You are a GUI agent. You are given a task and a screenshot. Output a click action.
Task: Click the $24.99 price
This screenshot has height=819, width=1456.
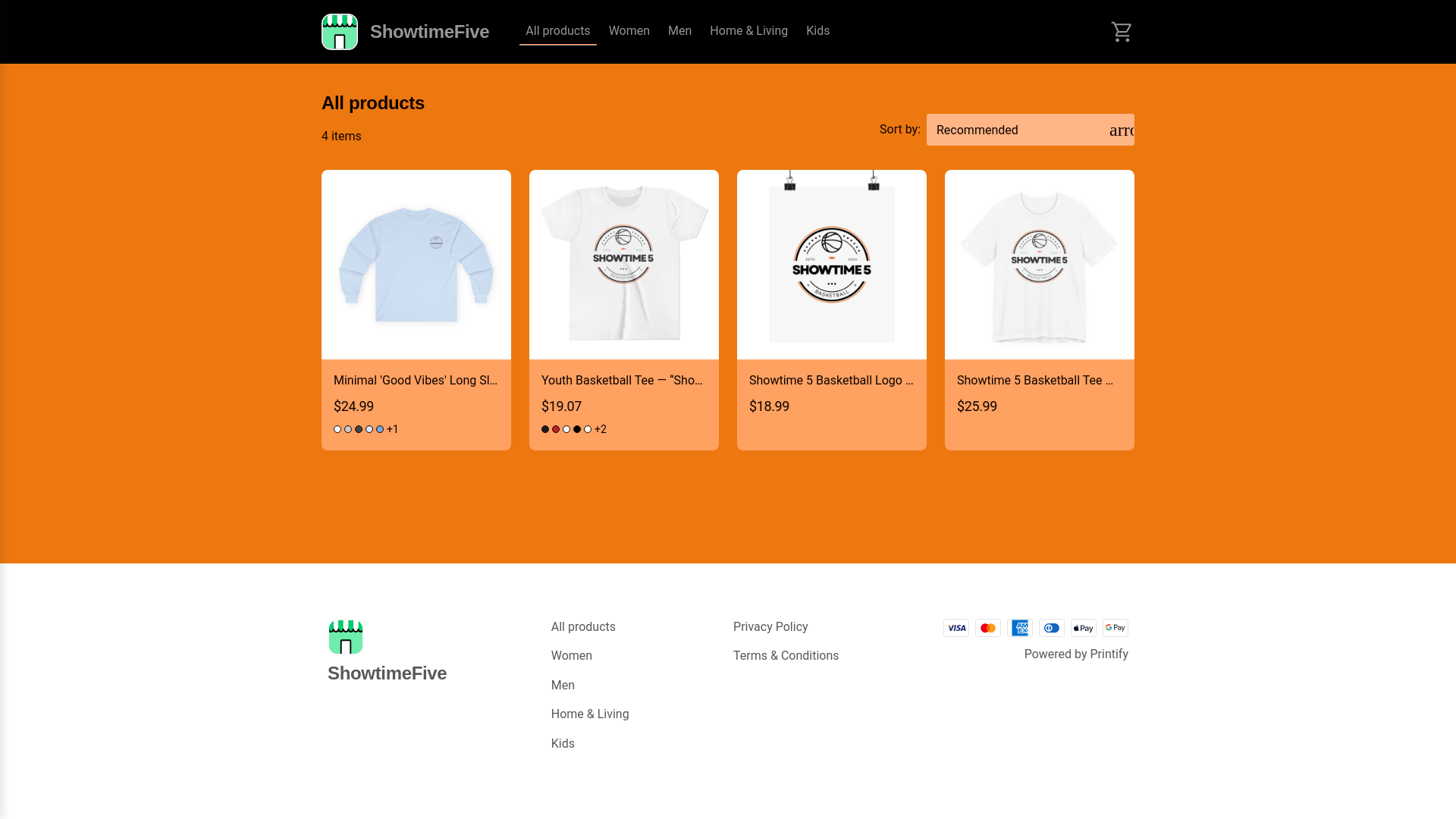pyautogui.click(x=354, y=406)
